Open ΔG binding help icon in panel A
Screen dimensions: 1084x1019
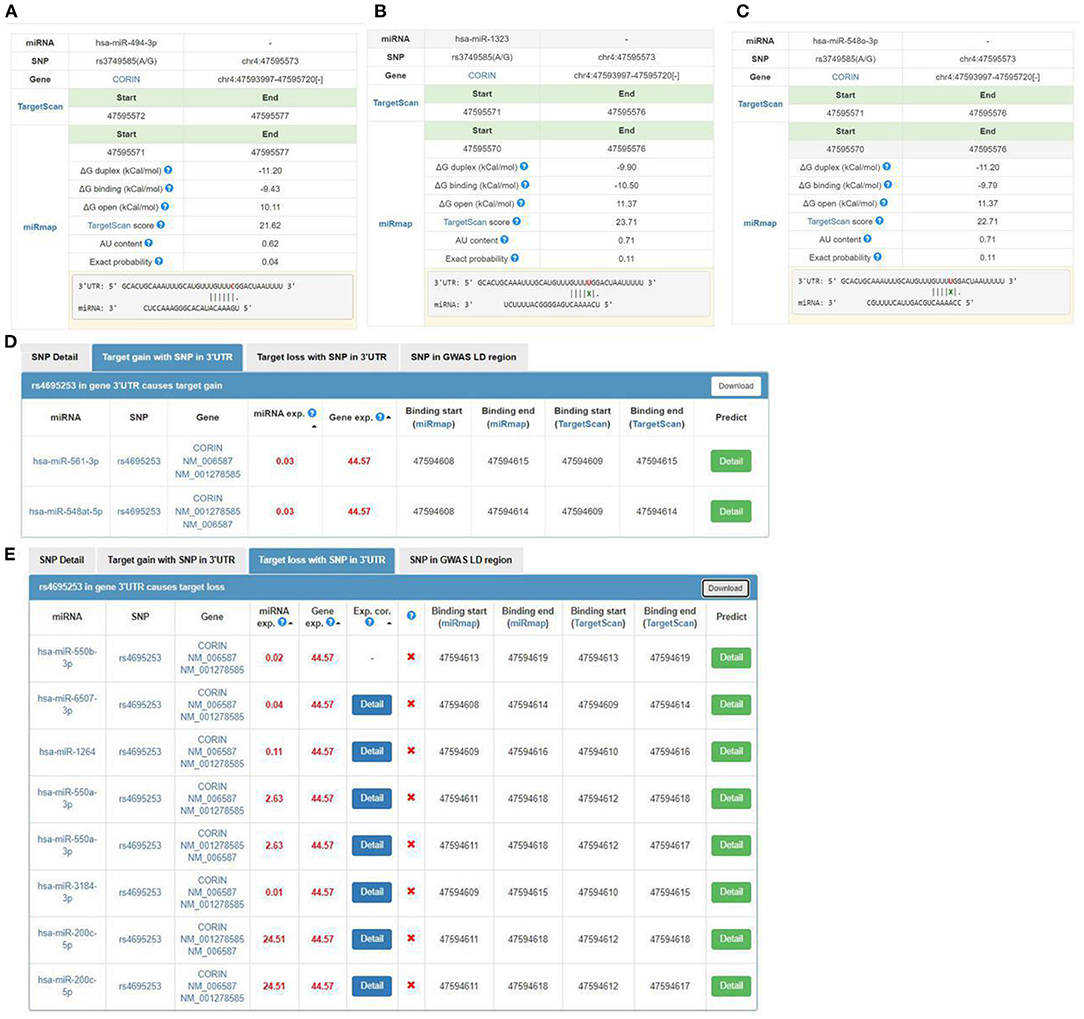coord(169,188)
